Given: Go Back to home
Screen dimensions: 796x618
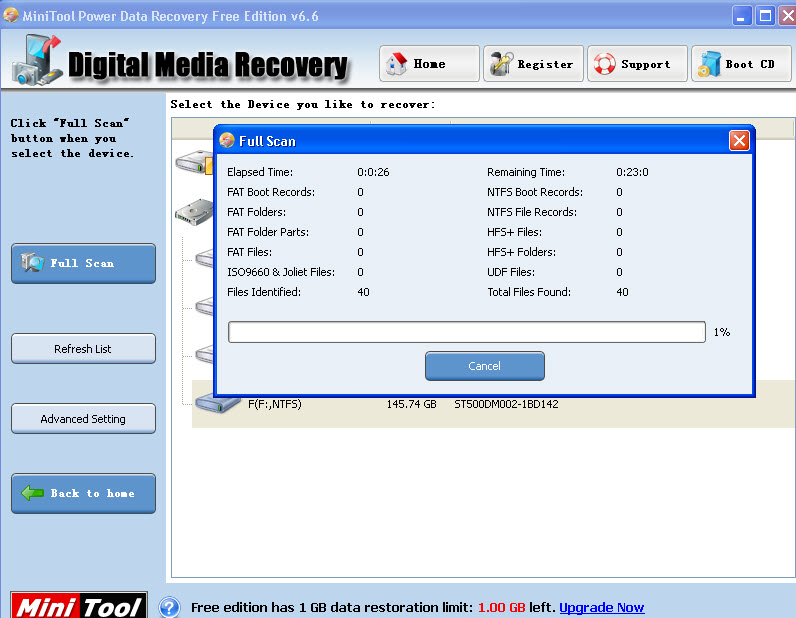Looking at the screenshot, I should click(x=83, y=494).
